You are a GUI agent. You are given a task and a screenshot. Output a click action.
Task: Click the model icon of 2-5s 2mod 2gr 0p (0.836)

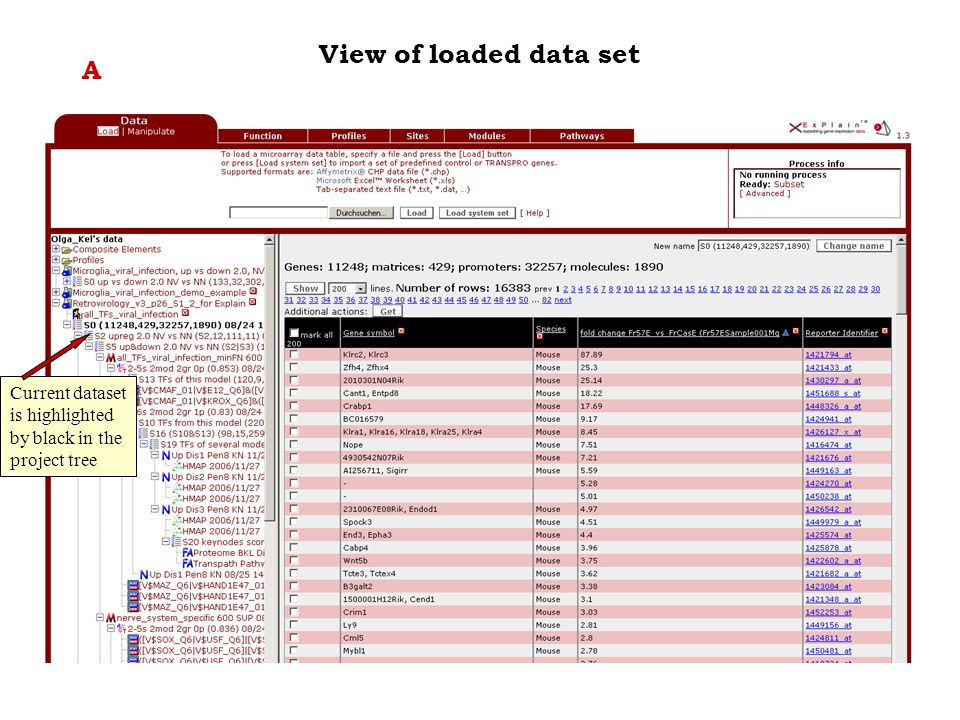pos(121,629)
